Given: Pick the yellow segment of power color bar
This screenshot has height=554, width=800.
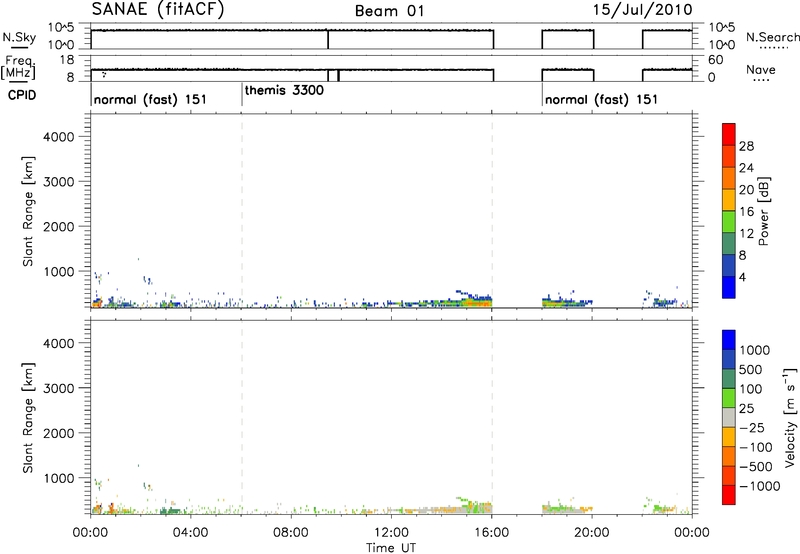Looking at the screenshot, I should 729,199.
